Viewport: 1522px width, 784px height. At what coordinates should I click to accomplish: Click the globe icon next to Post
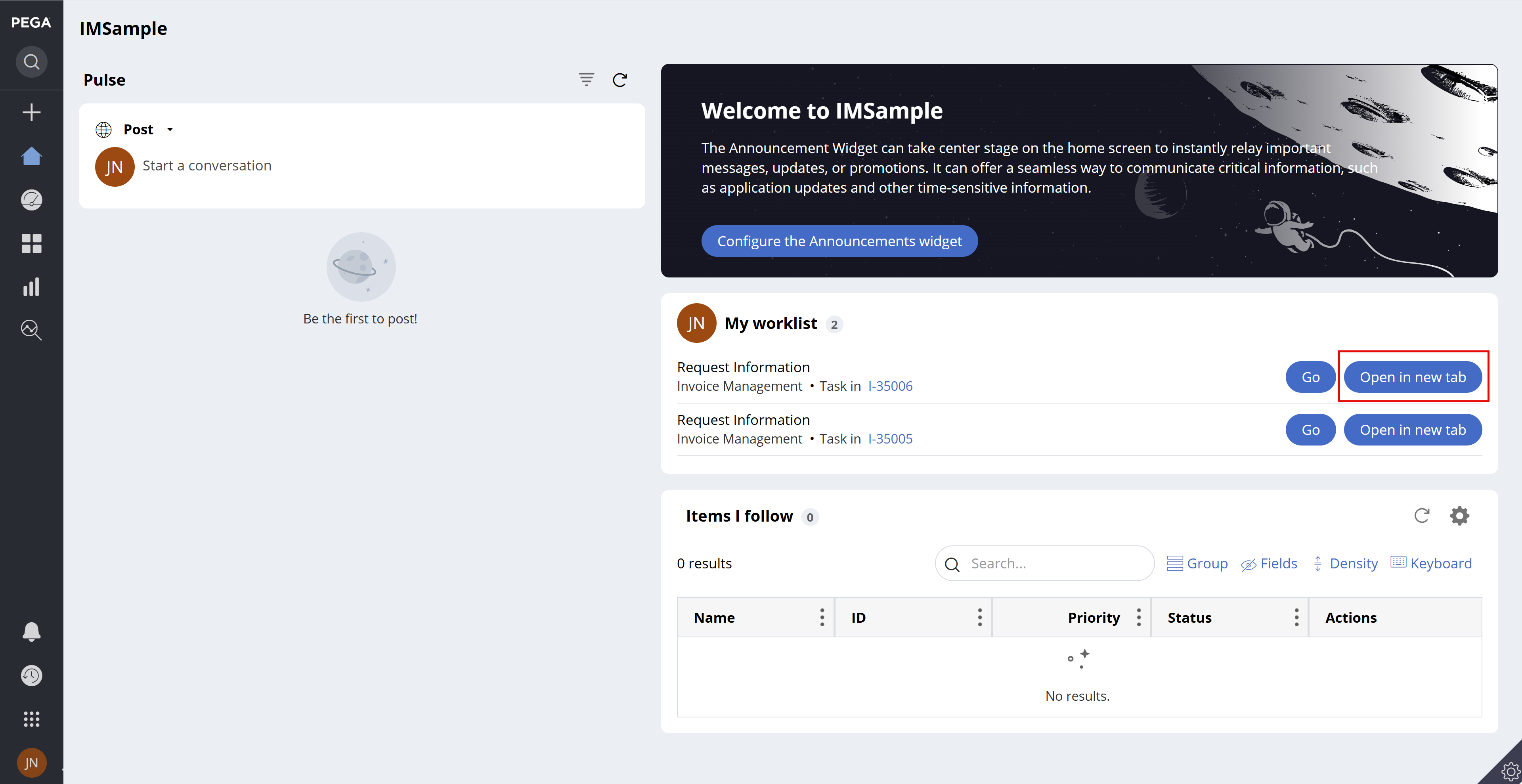tap(103, 129)
